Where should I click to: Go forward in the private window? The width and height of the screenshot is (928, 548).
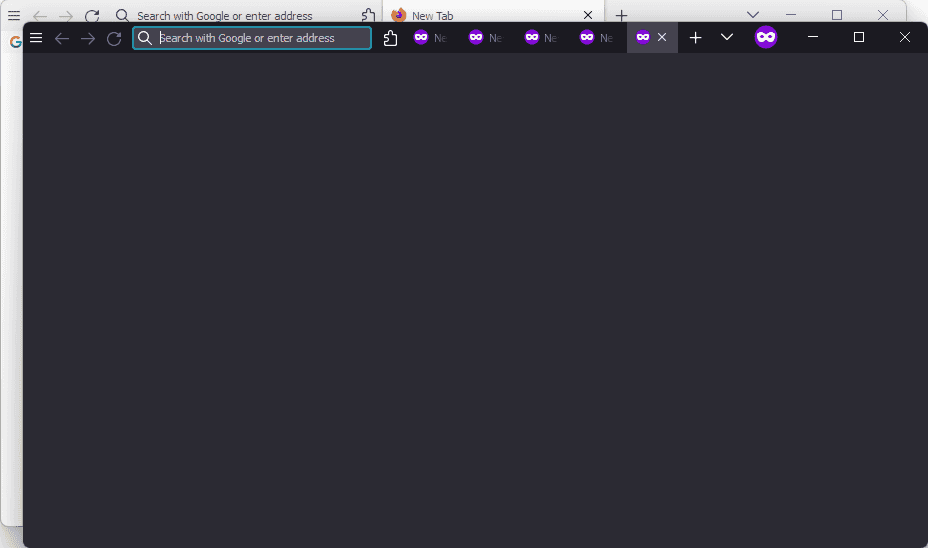(88, 38)
